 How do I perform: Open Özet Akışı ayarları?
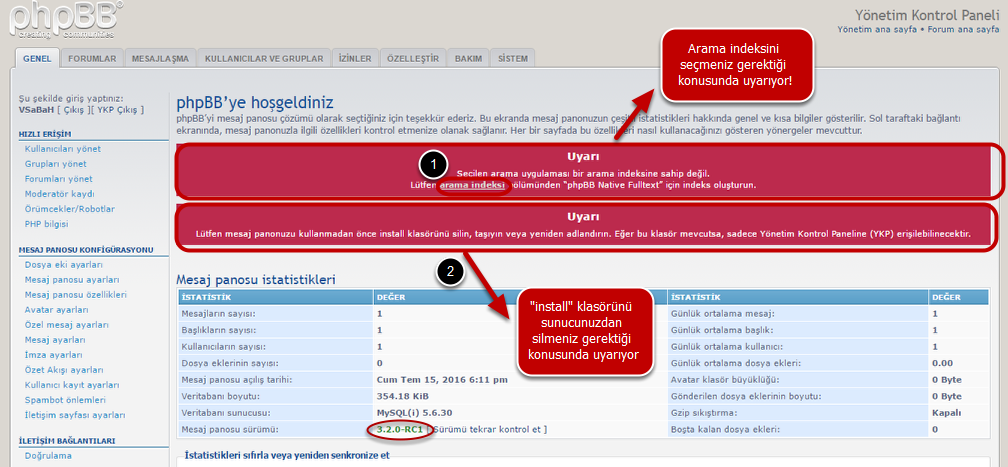(x=64, y=370)
